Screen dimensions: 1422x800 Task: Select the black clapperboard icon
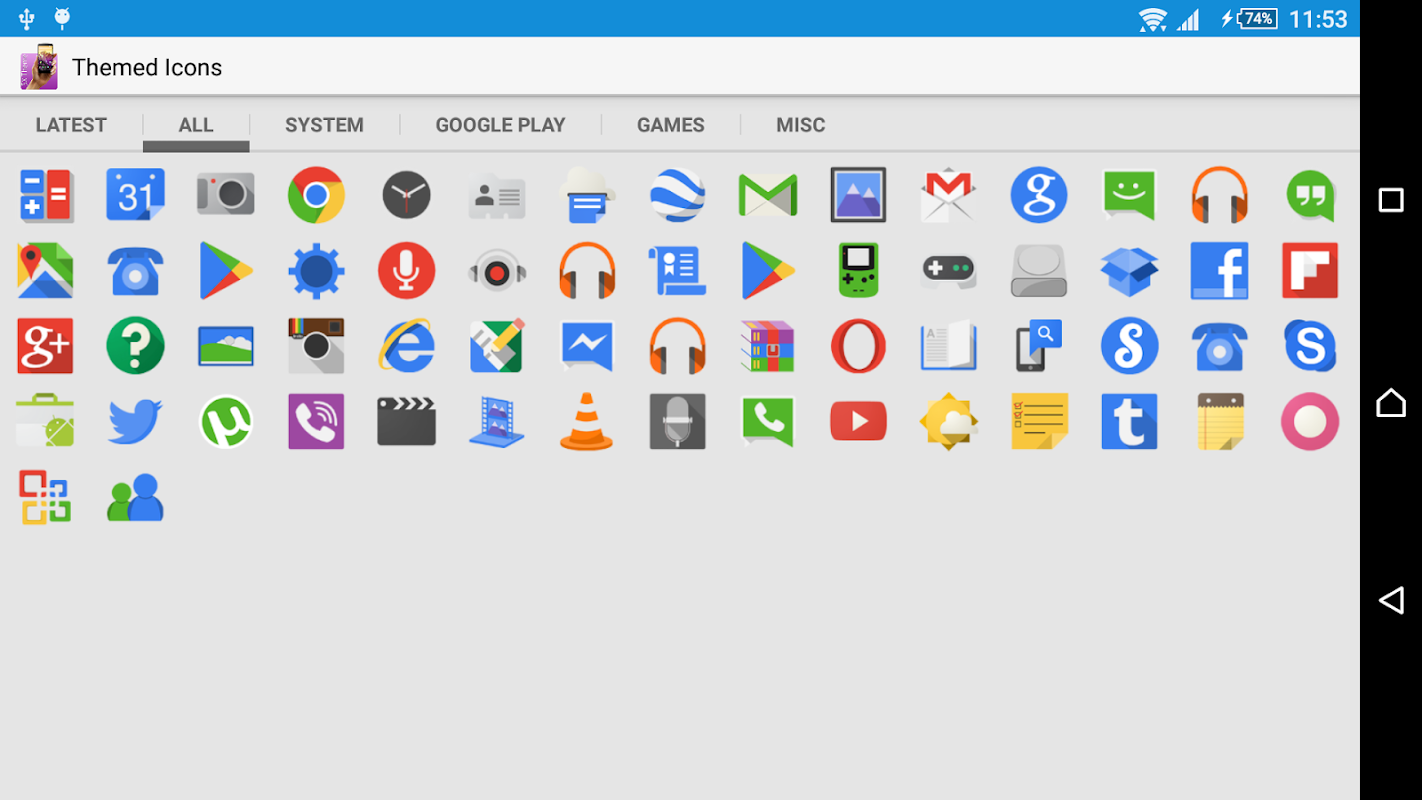coord(406,421)
